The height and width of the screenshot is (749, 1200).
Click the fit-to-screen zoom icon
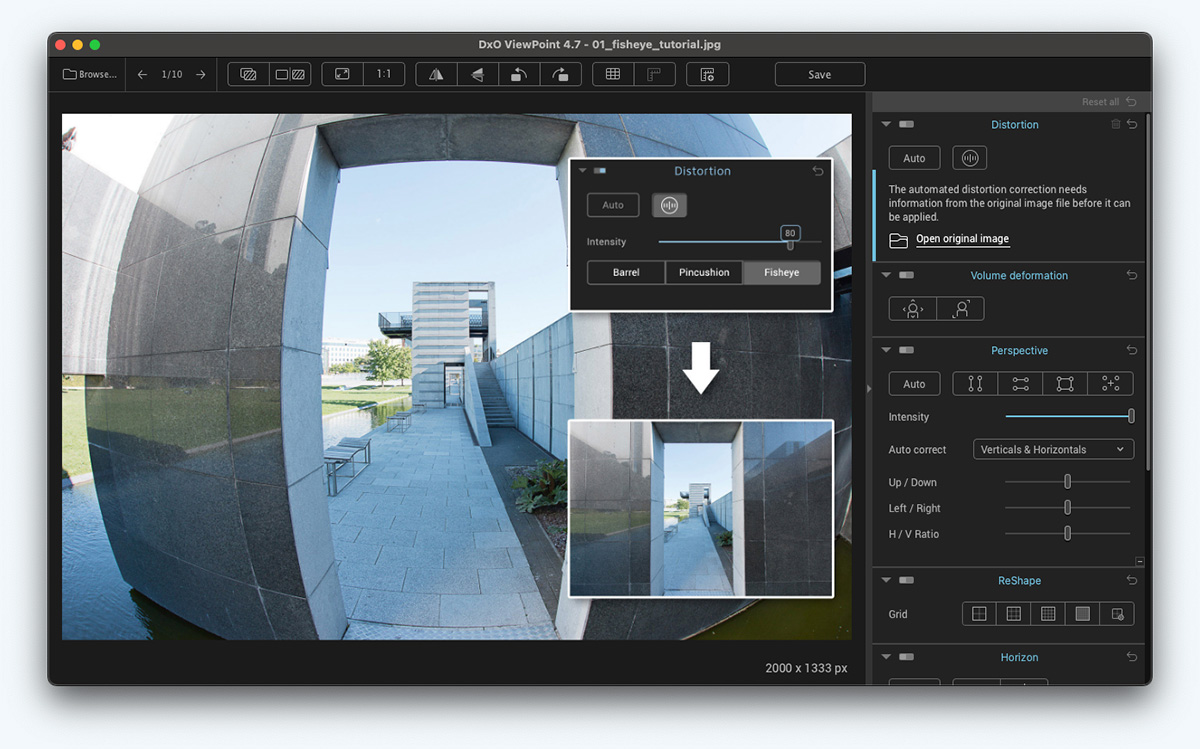click(x=342, y=75)
